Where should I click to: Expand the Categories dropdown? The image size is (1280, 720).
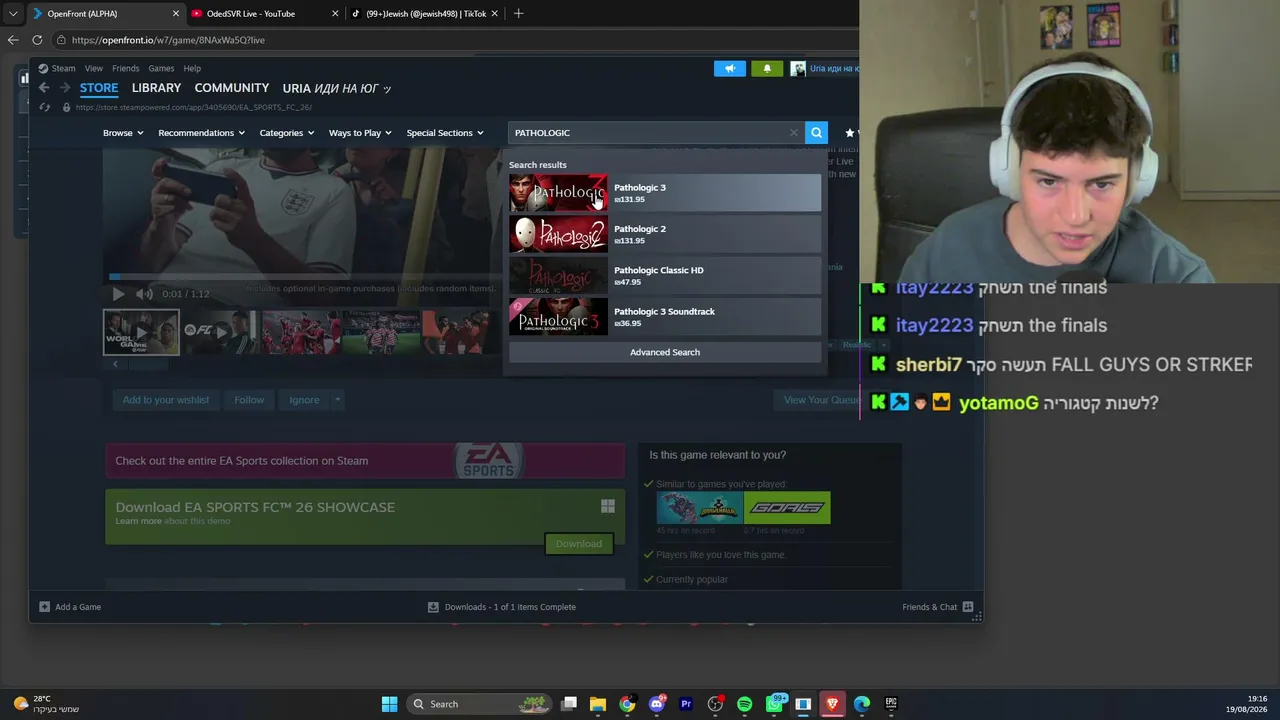coord(287,133)
